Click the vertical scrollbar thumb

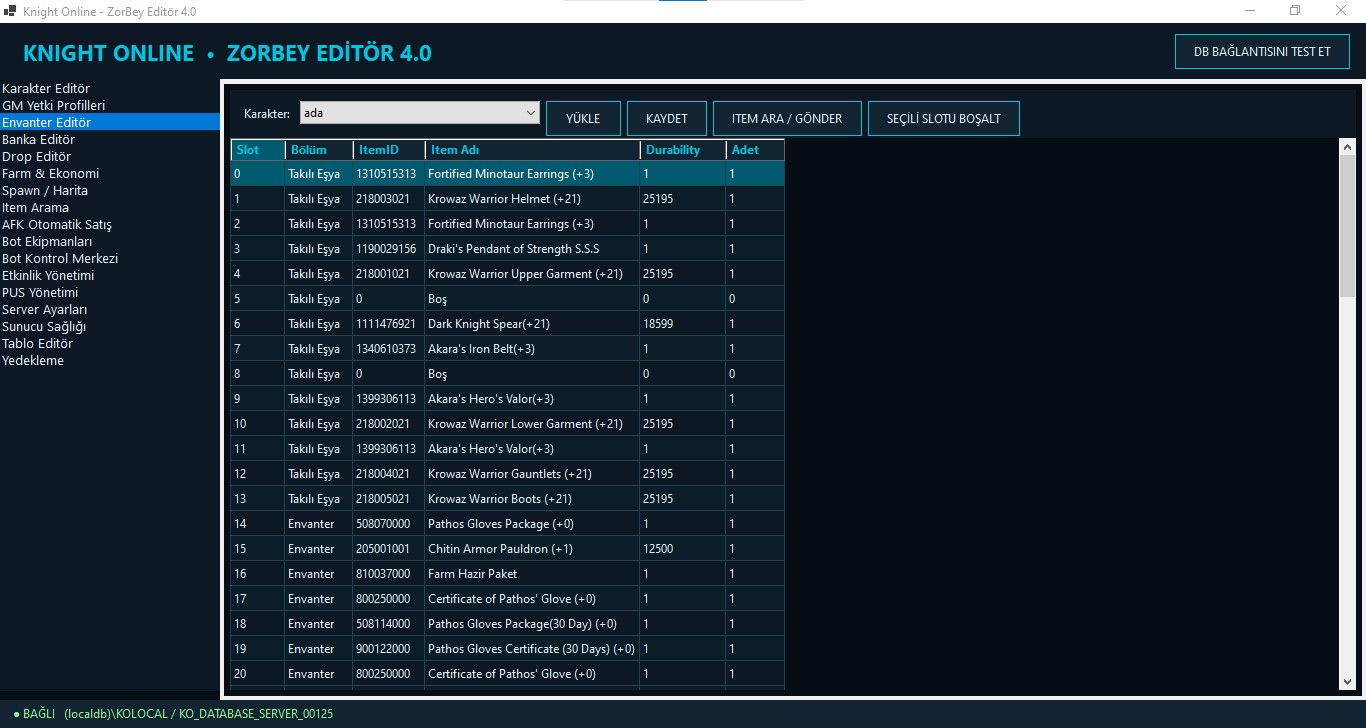(1347, 226)
